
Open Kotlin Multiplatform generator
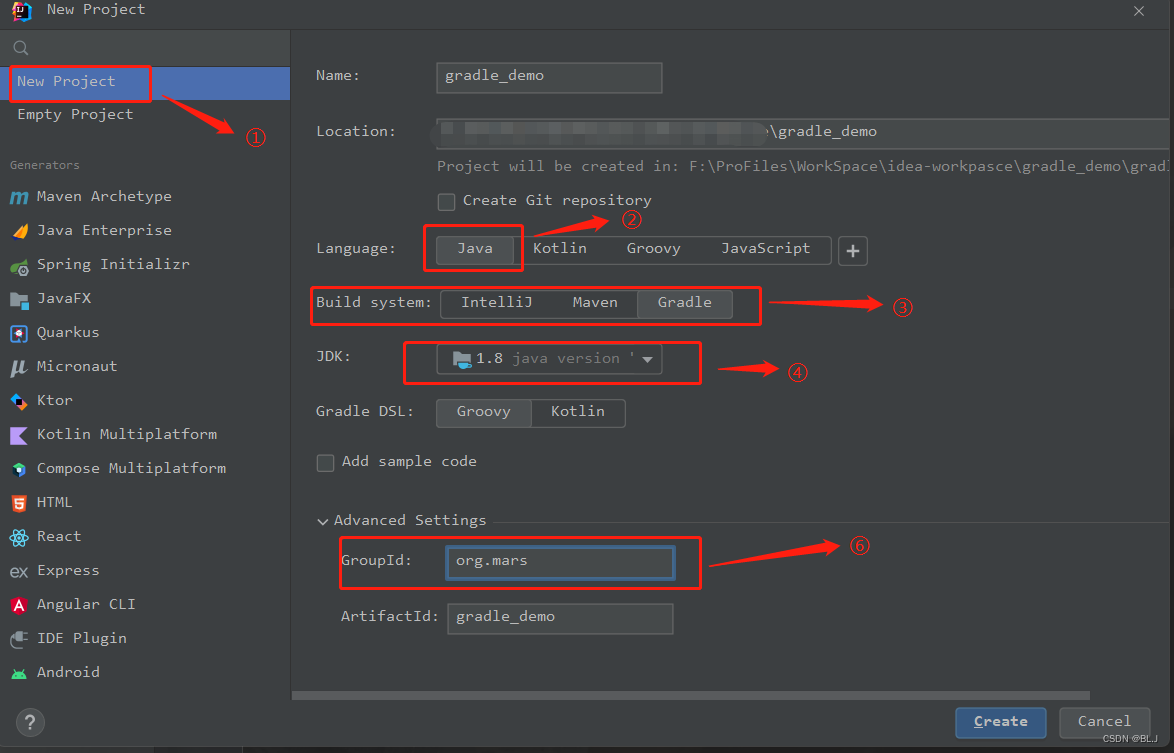[145, 435]
